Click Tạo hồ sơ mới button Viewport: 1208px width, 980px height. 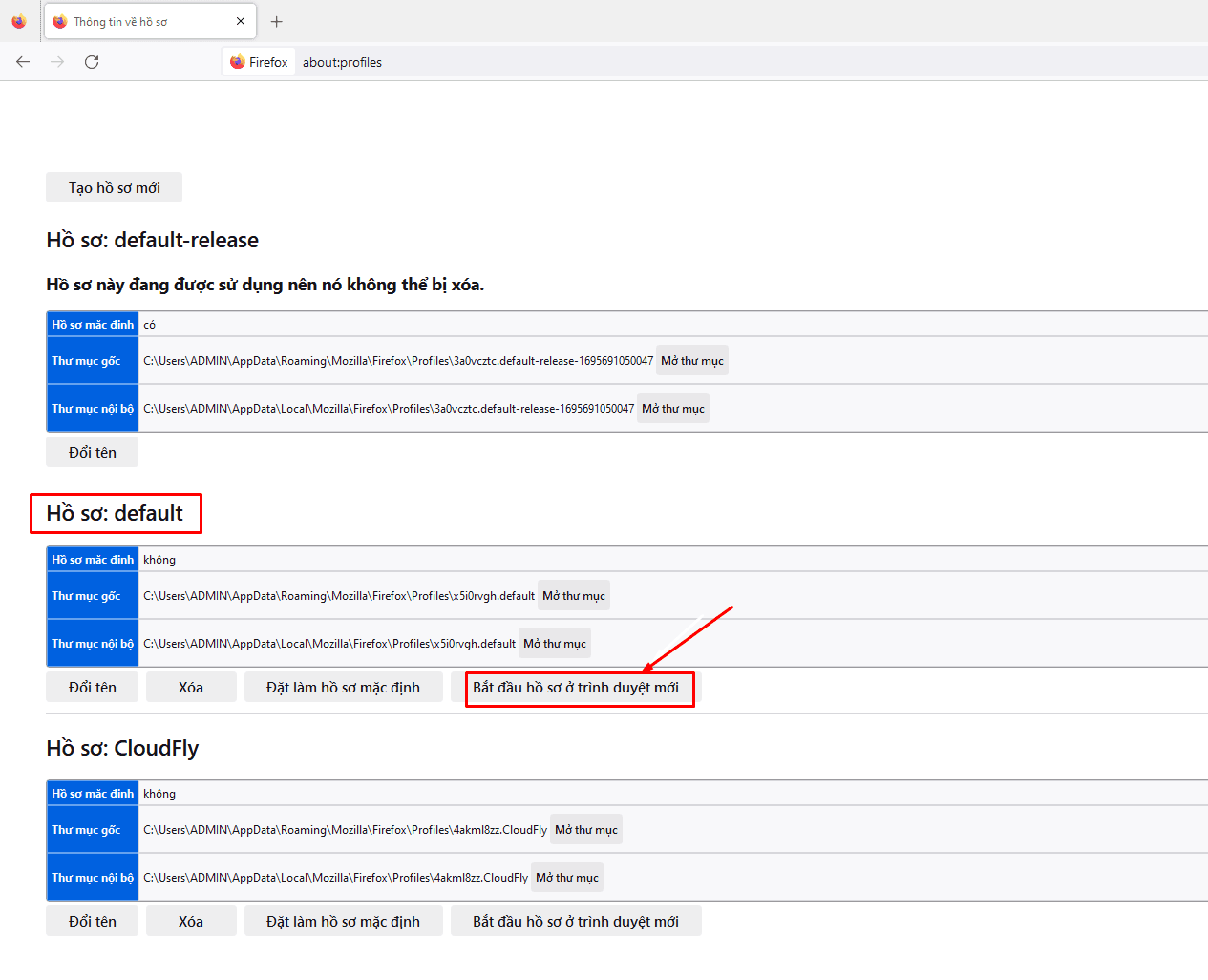[114, 187]
